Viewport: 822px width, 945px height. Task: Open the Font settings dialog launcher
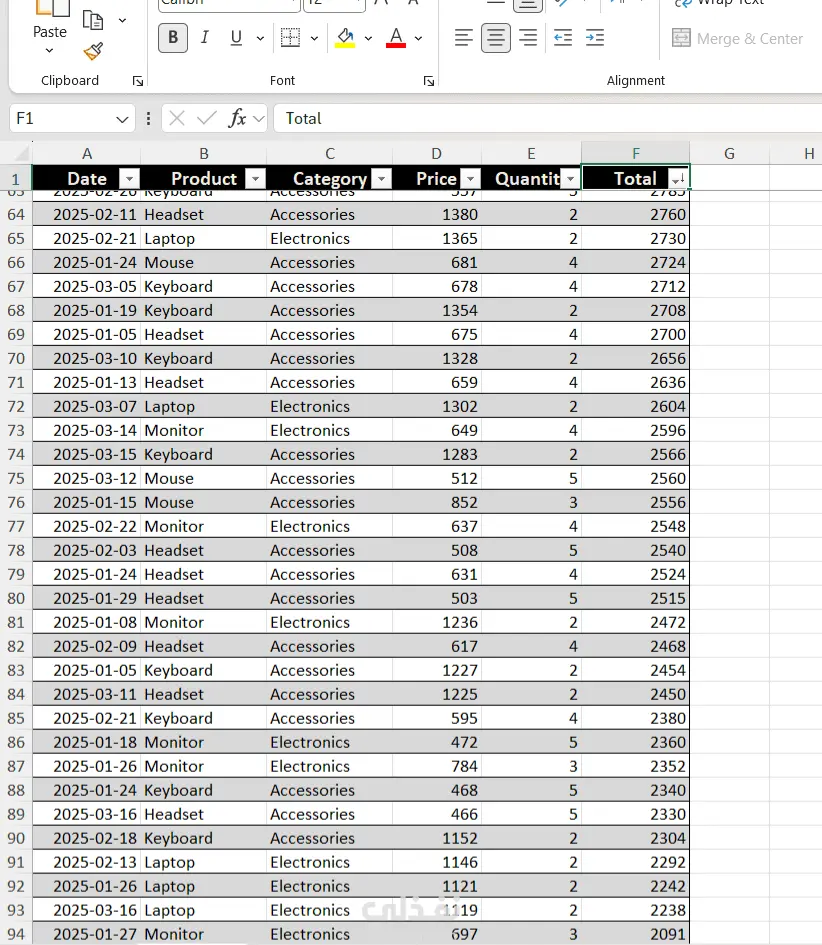coord(428,81)
